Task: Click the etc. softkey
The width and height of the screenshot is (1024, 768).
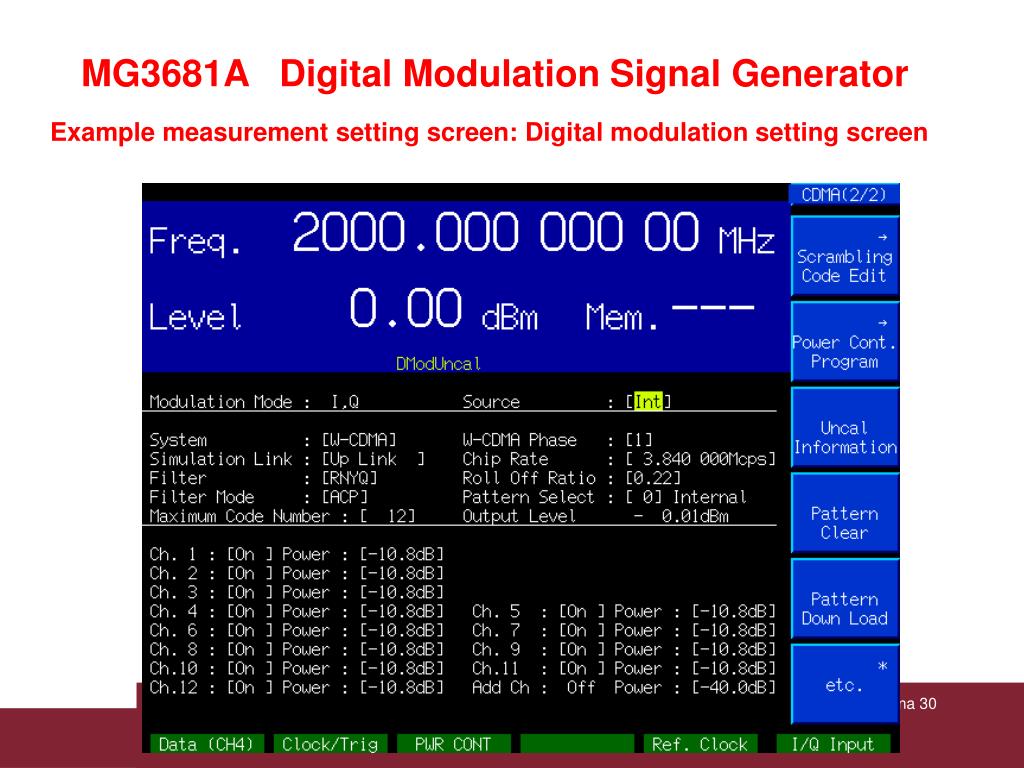Action: tap(844, 684)
